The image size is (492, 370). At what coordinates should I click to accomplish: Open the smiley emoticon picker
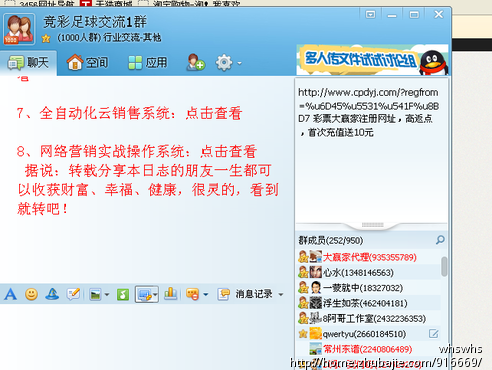click(x=31, y=294)
